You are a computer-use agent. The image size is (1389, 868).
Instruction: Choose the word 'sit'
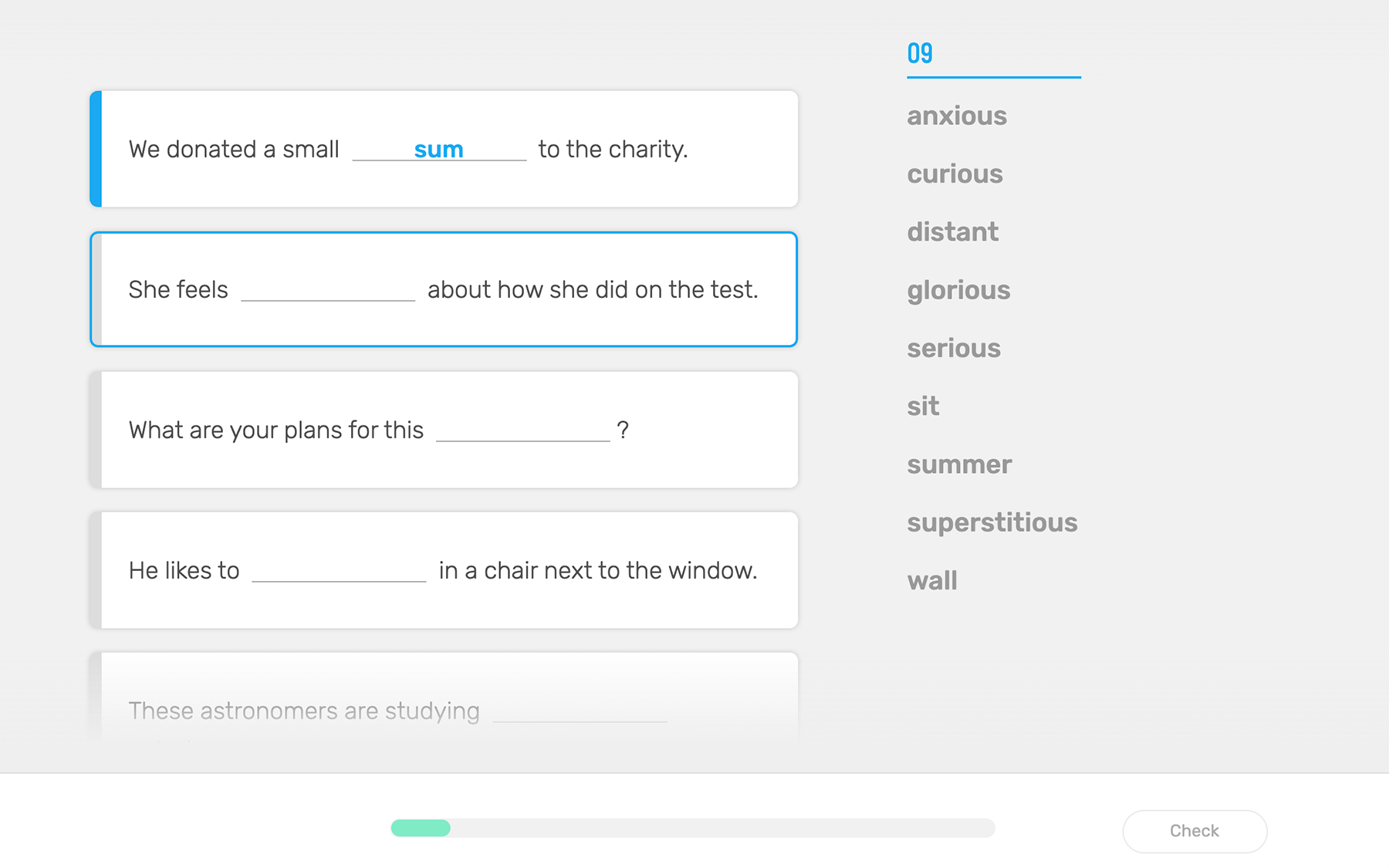click(x=923, y=406)
